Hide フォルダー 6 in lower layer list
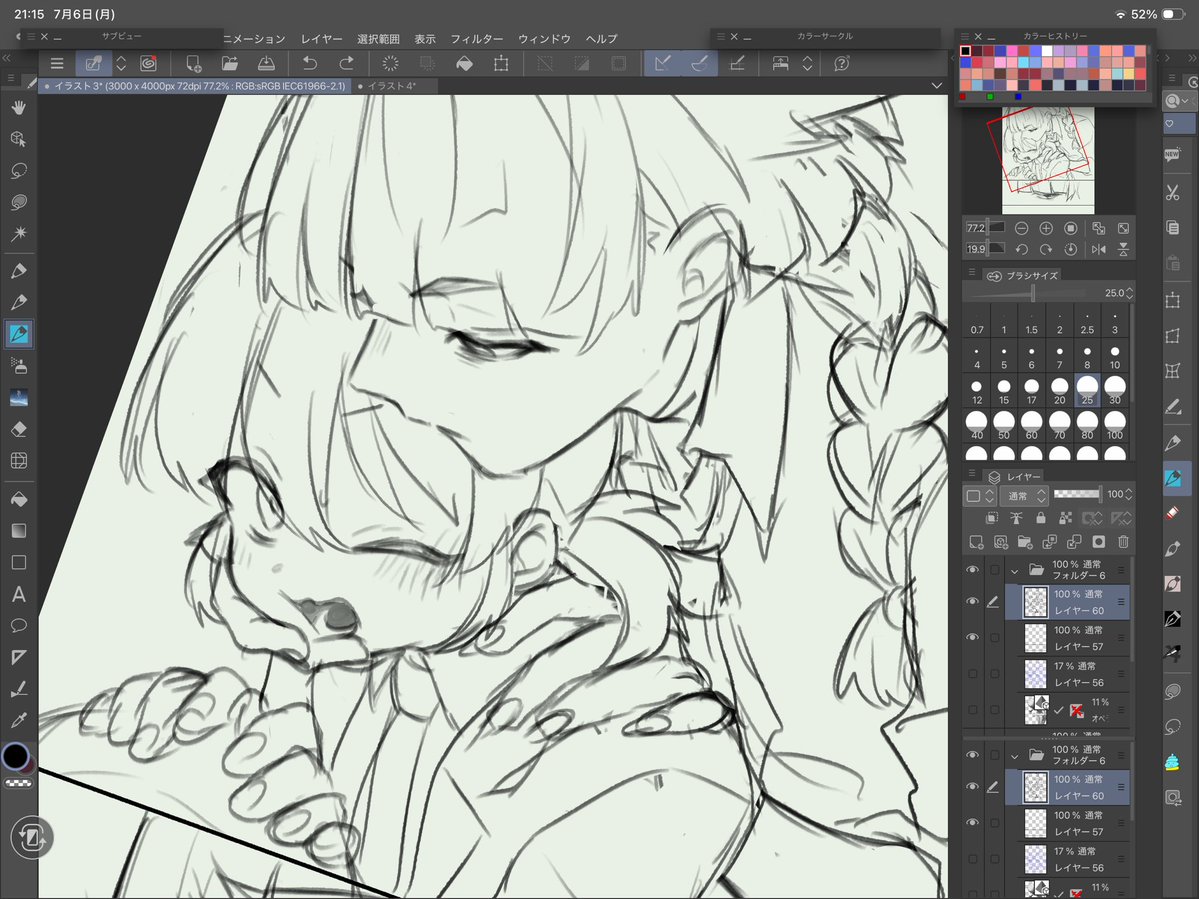1199x899 pixels. coord(972,755)
